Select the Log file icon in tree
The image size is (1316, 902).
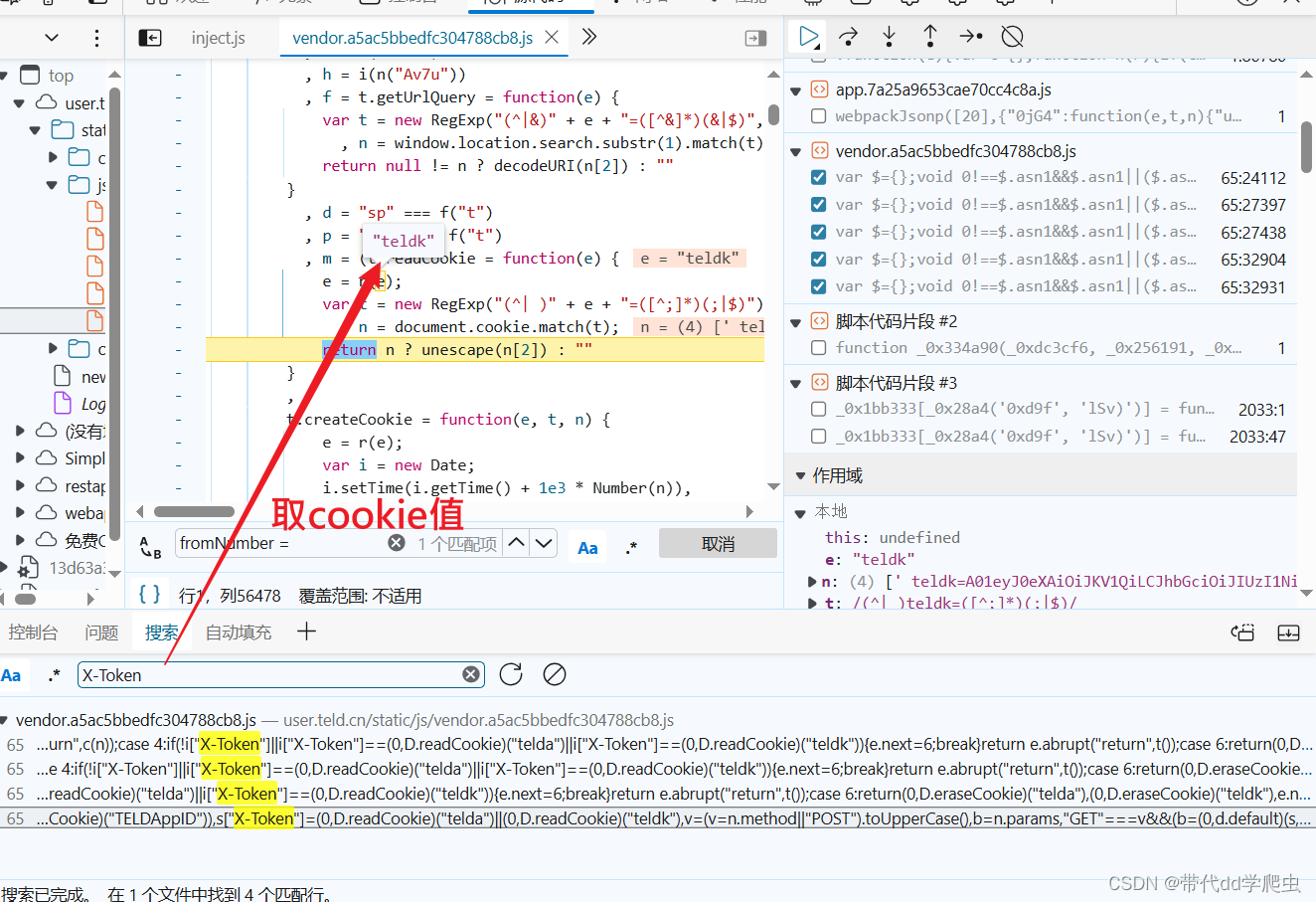point(63,403)
